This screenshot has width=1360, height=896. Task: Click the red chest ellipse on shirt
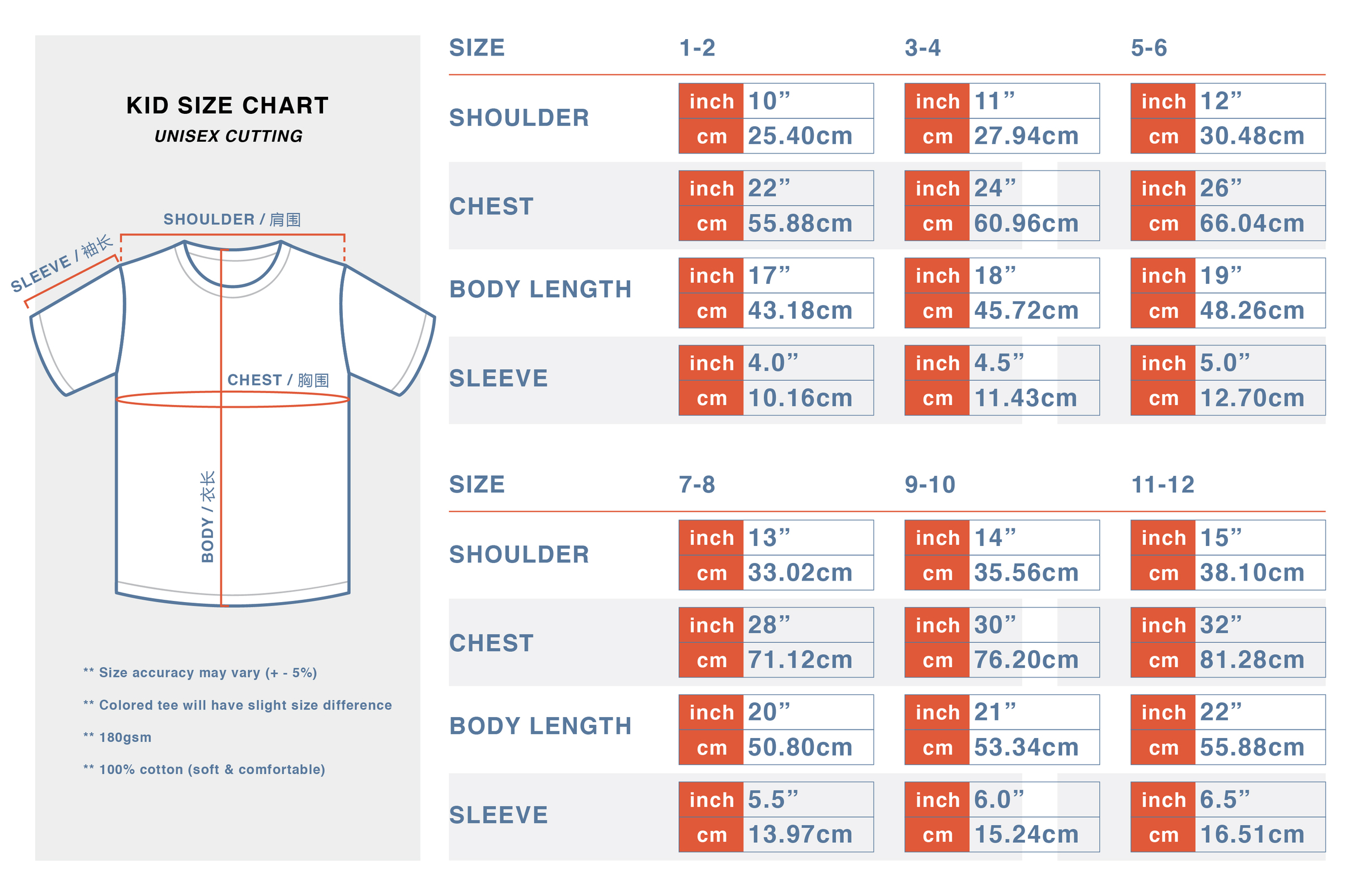coord(233,399)
